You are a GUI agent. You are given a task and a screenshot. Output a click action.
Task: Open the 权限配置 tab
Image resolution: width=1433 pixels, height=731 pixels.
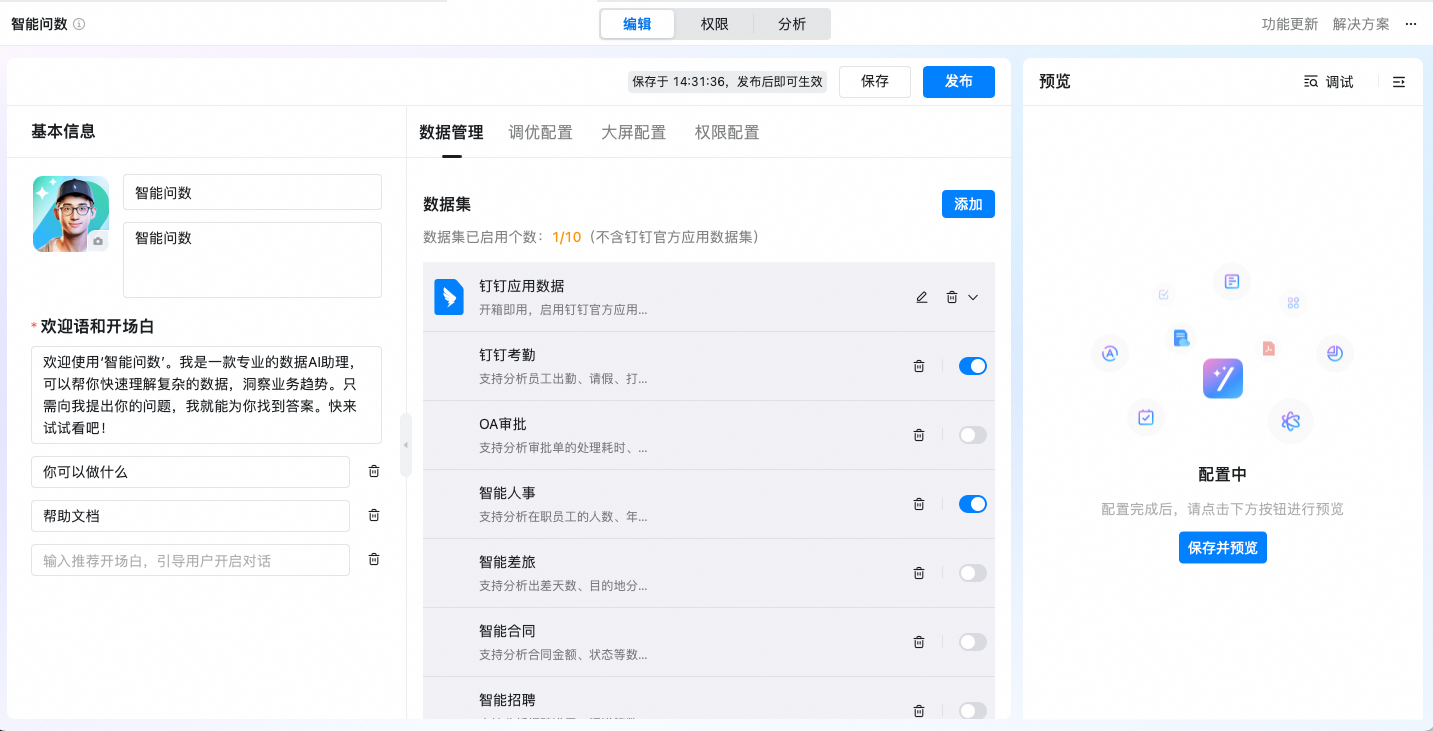[x=727, y=132]
